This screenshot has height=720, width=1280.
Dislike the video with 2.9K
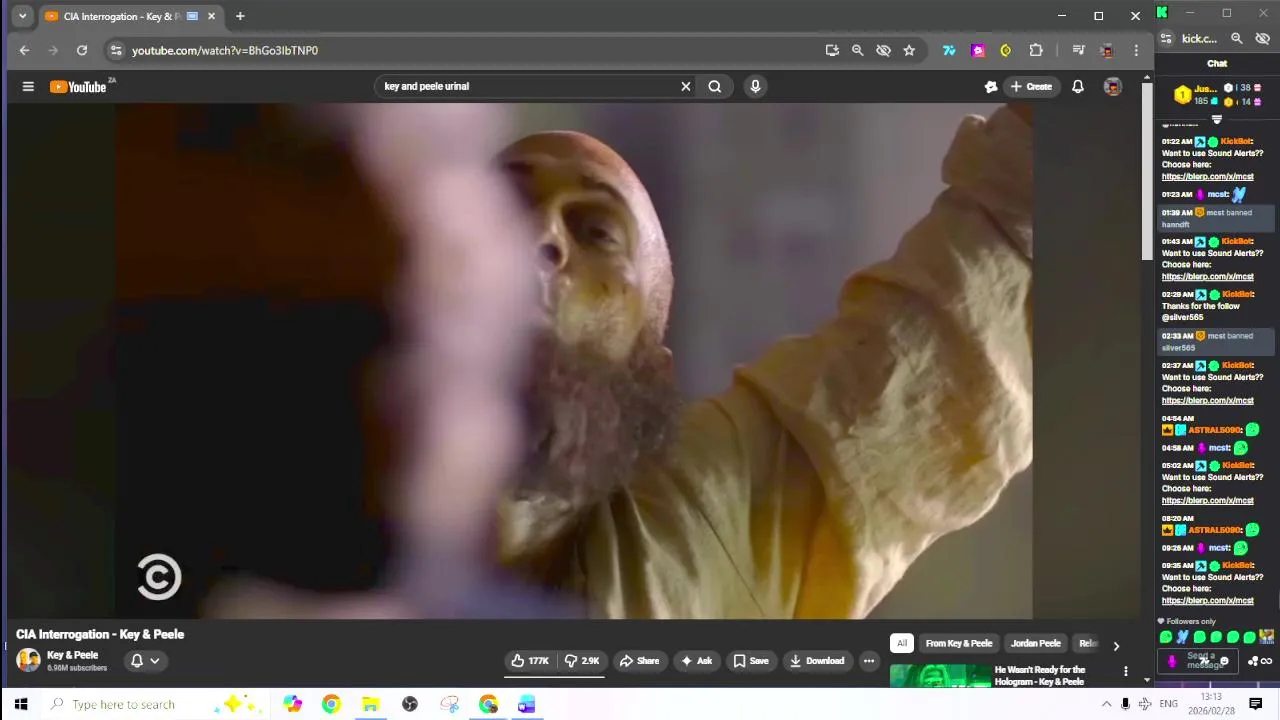point(582,661)
